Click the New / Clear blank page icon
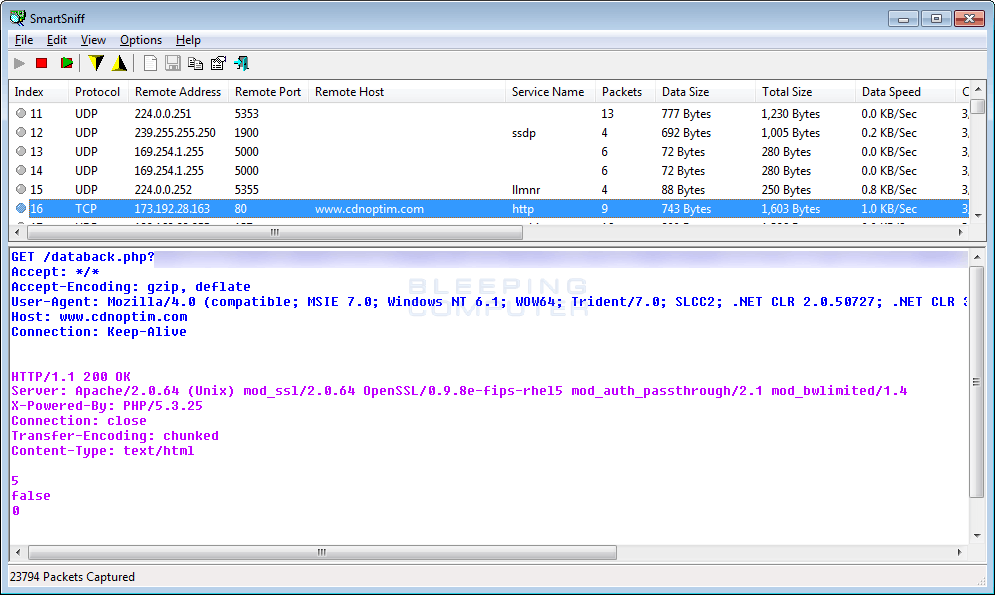 click(150, 63)
